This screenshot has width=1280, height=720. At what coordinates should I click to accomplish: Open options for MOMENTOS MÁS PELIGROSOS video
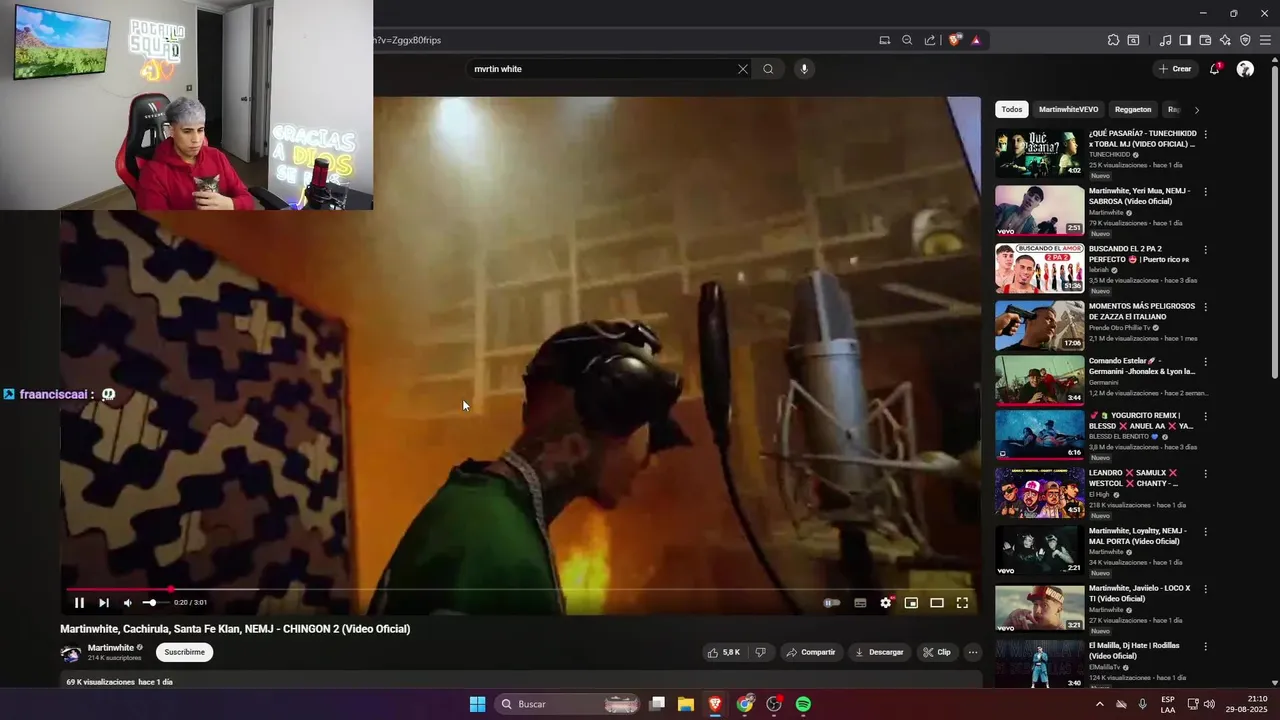1205,306
